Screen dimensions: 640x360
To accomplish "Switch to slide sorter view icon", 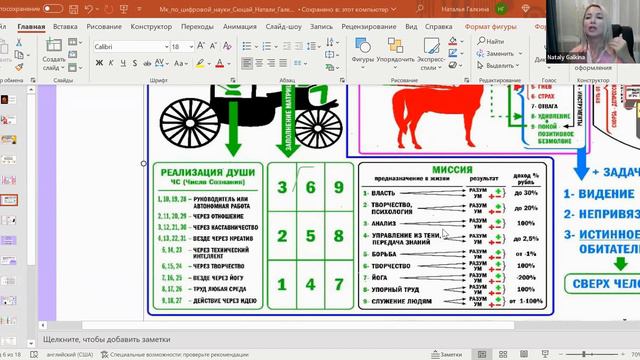I will tap(503, 354).
